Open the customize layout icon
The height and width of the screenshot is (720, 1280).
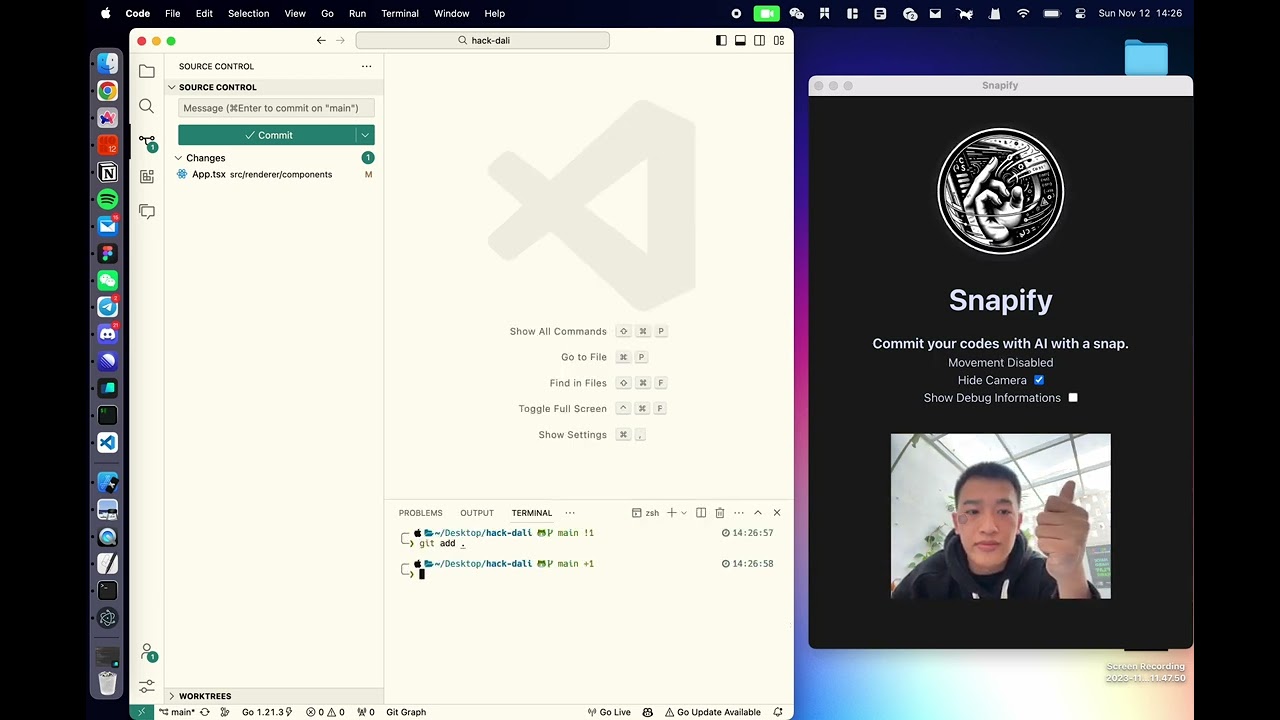click(x=779, y=40)
